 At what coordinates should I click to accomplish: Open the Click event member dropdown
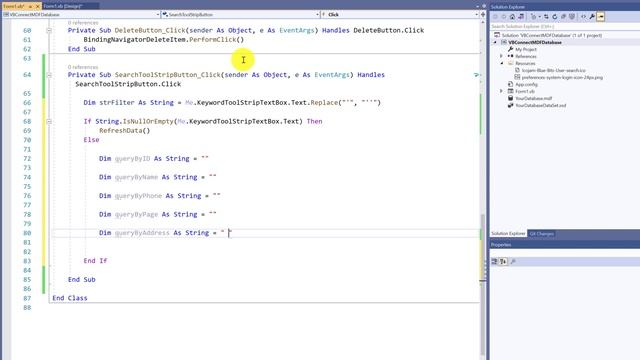(476, 14)
